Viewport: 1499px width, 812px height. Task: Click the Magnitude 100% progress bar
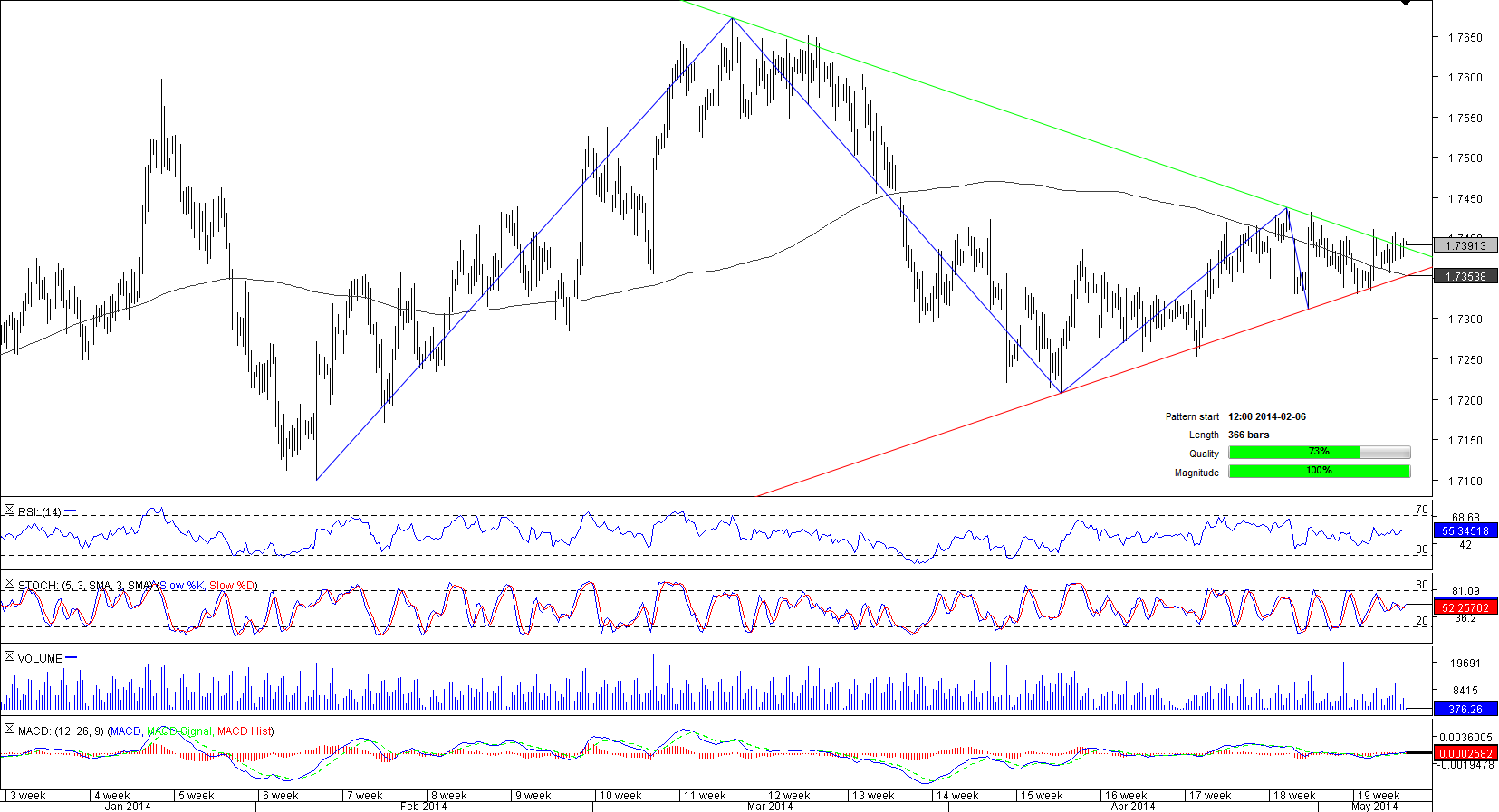[x=1319, y=472]
